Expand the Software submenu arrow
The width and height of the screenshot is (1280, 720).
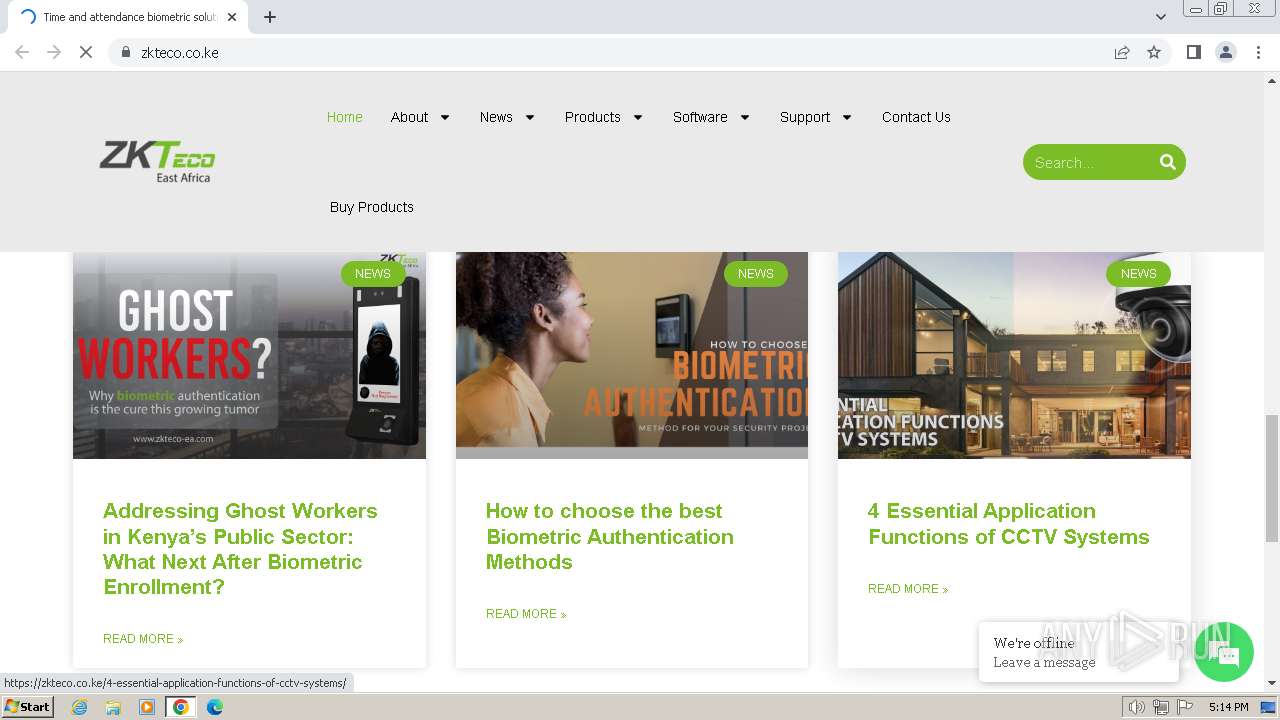(x=745, y=117)
